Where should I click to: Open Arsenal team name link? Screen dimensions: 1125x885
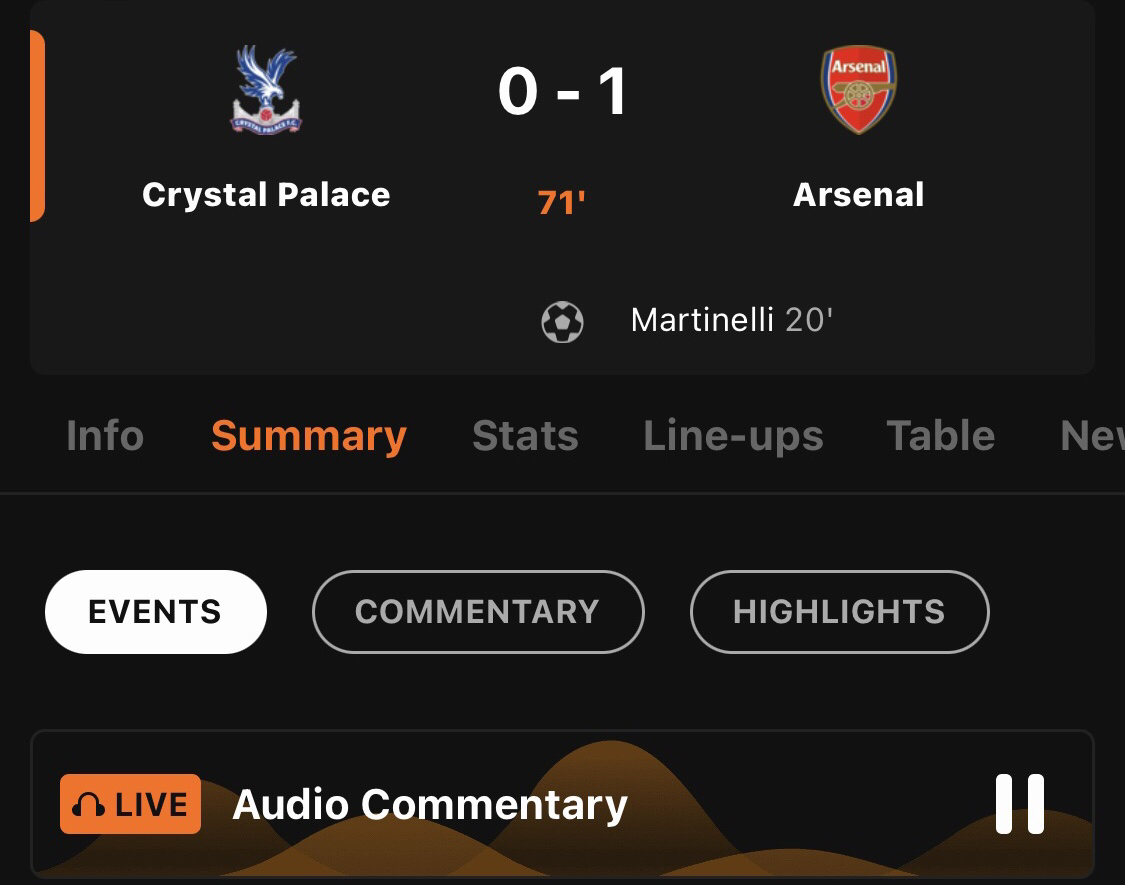coord(858,194)
